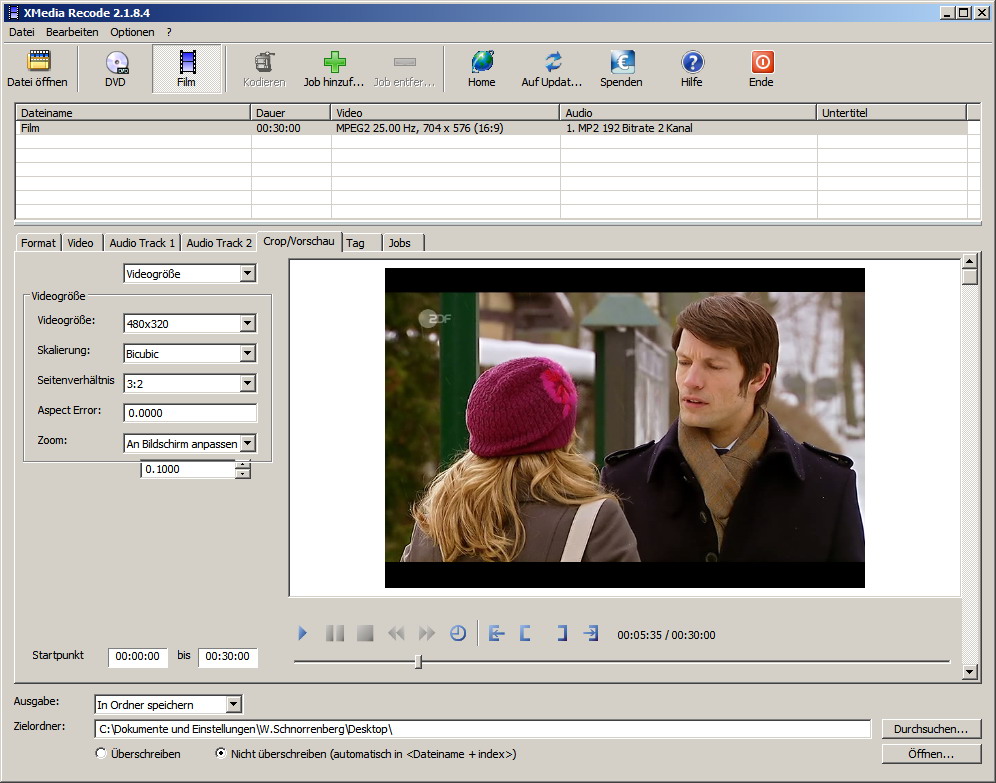Image resolution: width=996 pixels, height=783 pixels.
Task: Open a file with Datei öffnen
Action: [37, 69]
